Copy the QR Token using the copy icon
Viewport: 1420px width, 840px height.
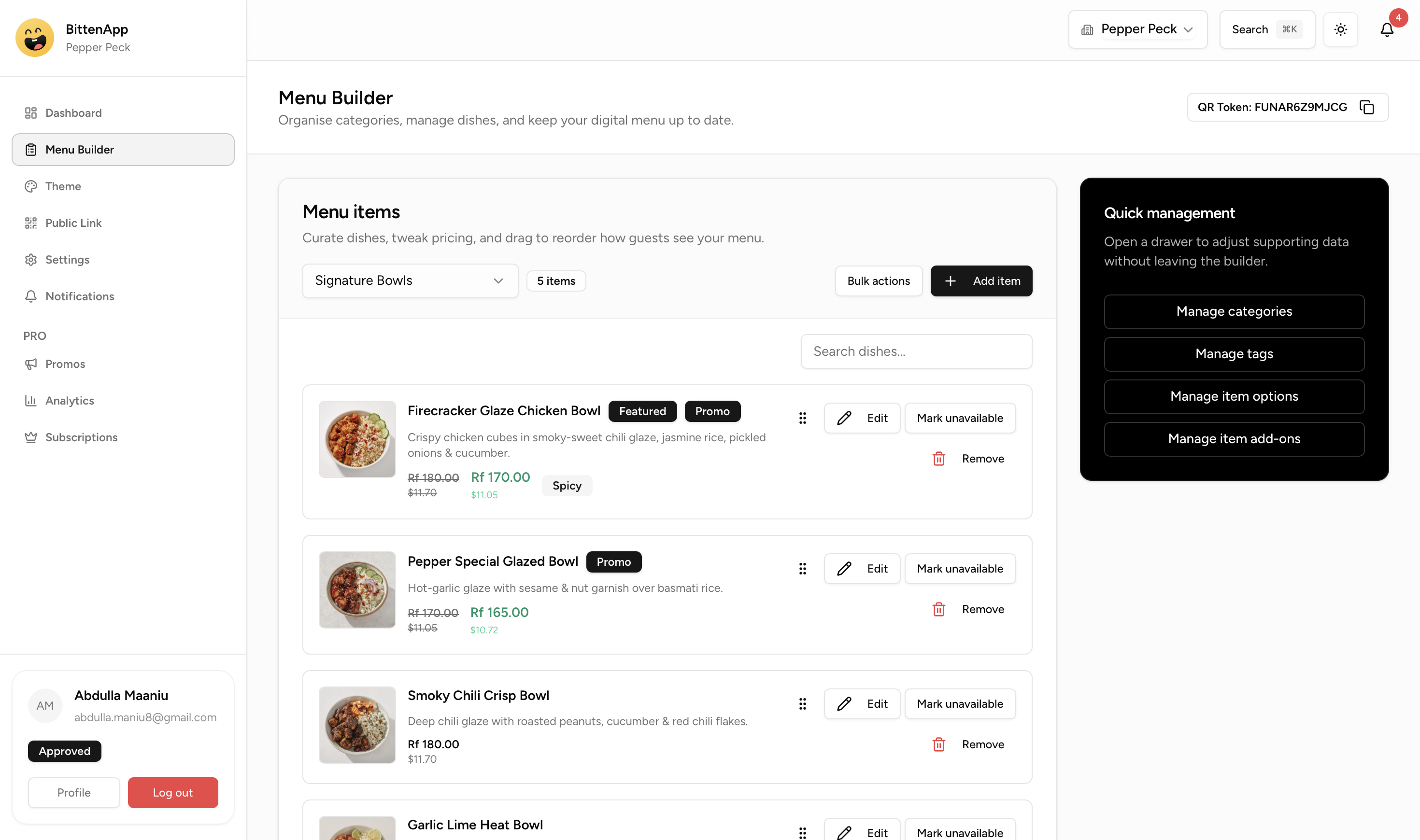pos(1368,107)
